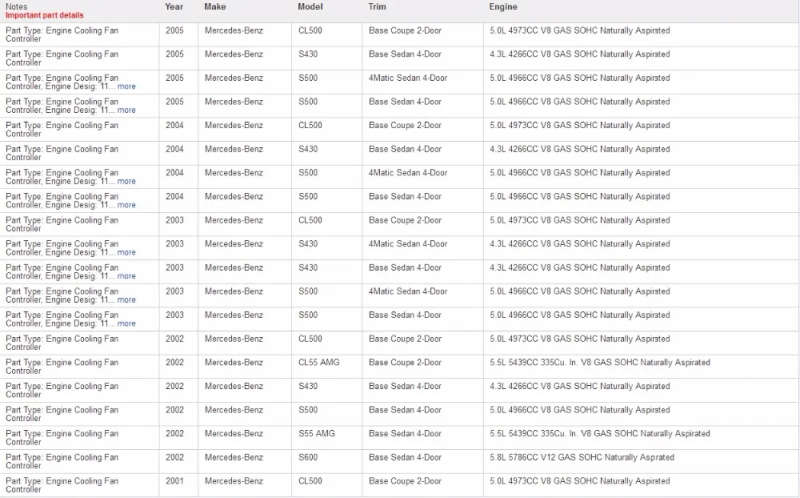The width and height of the screenshot is (800, 498).
Task: Click the Trim column header
Action: (377, 7)
